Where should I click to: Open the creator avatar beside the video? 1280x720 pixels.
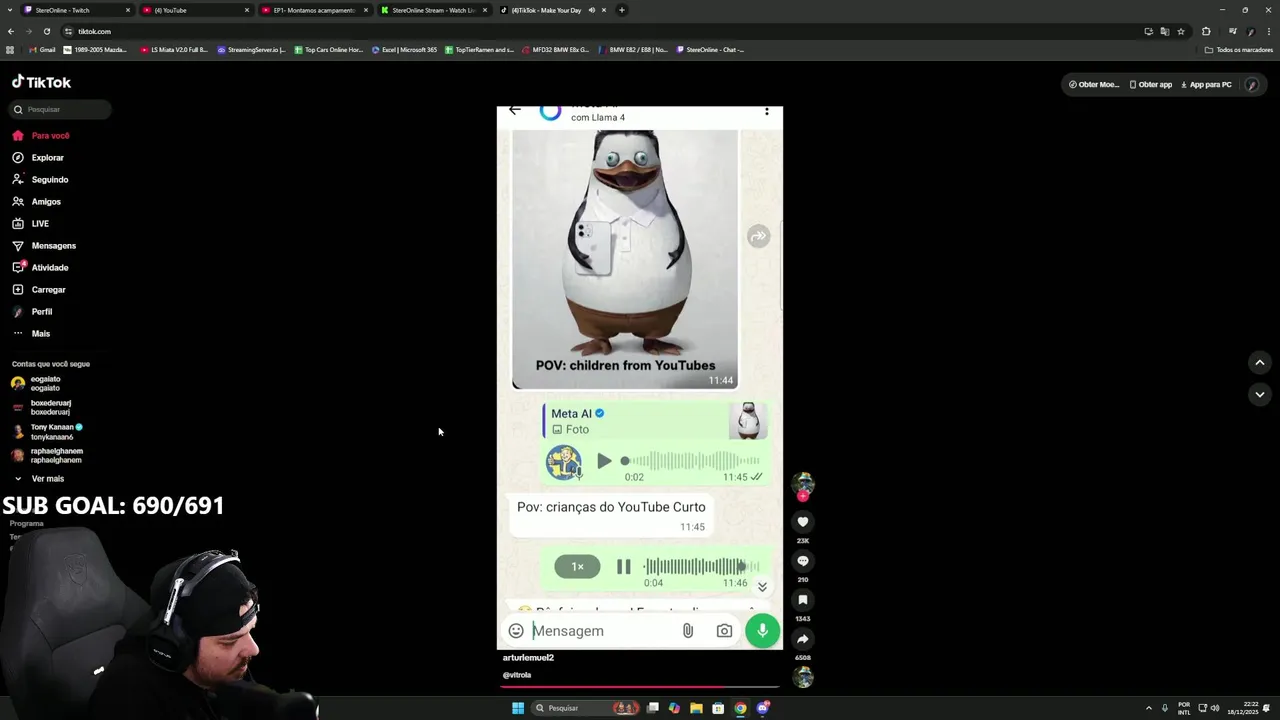click(802, 485)
